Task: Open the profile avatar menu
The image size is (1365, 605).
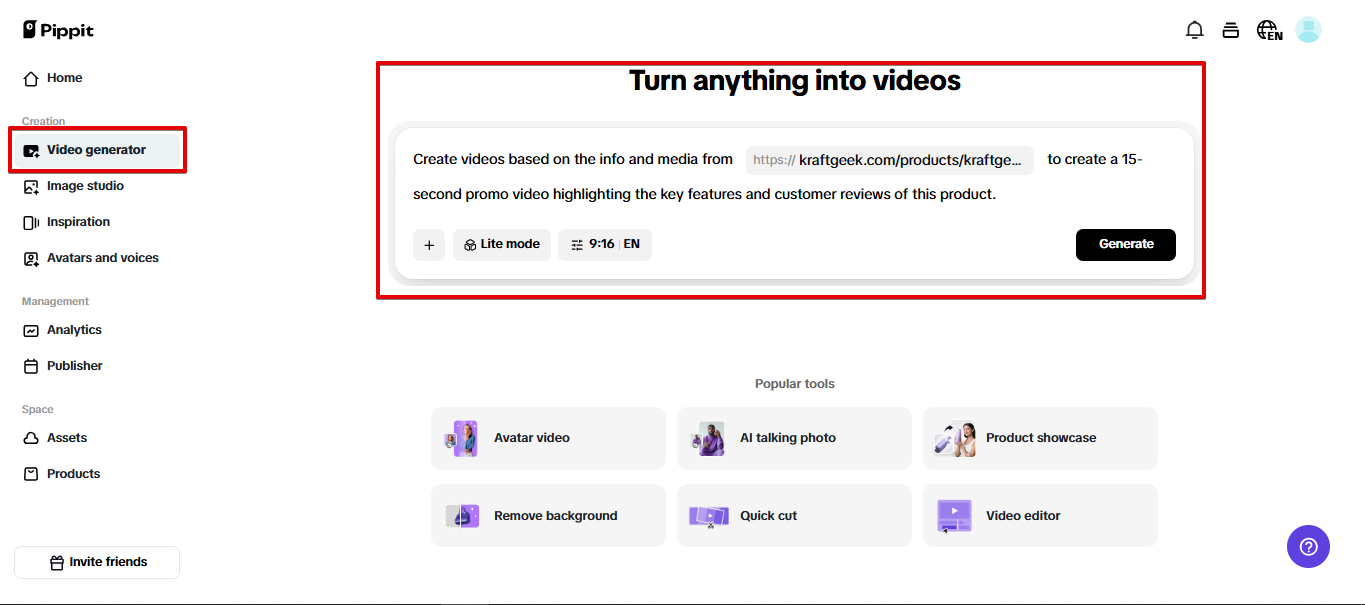Action: click(x=1308, y=29)
